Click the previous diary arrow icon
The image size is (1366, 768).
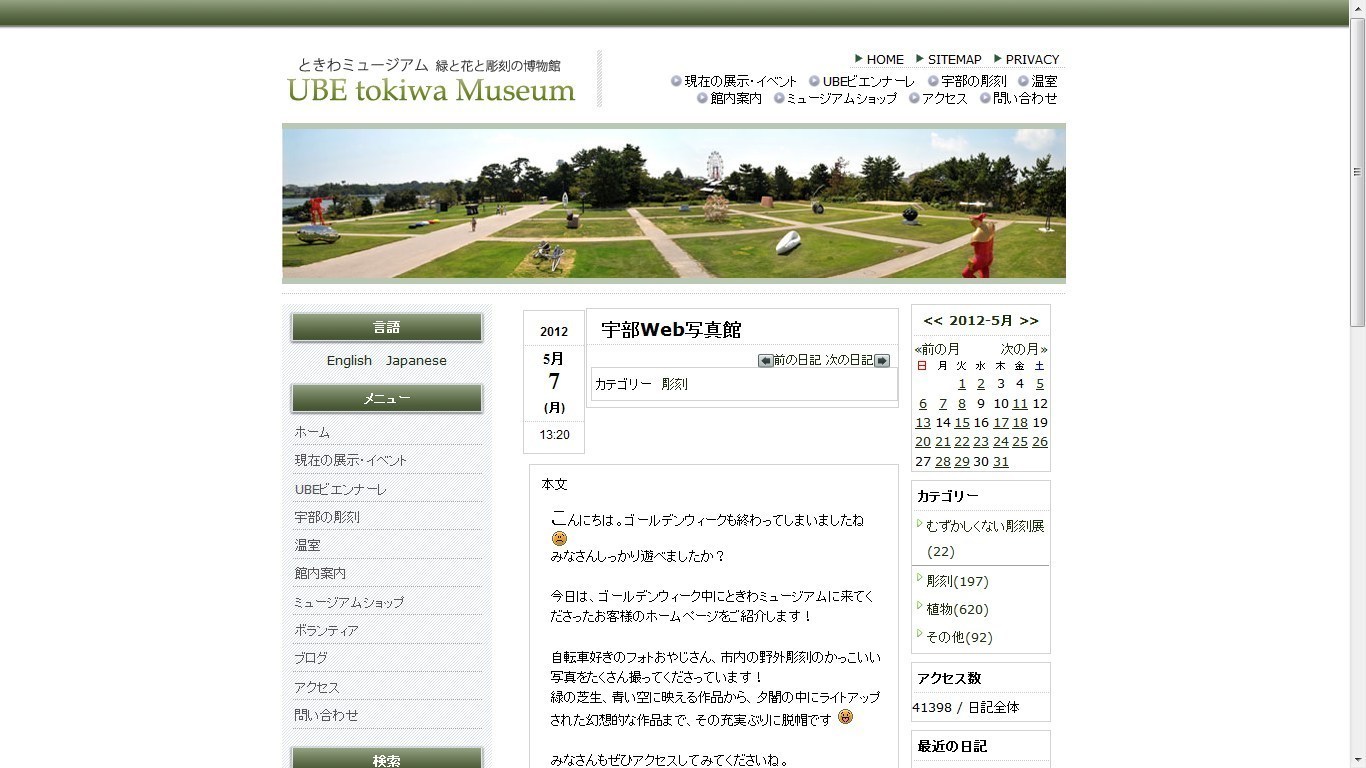[x=765, y=361]
